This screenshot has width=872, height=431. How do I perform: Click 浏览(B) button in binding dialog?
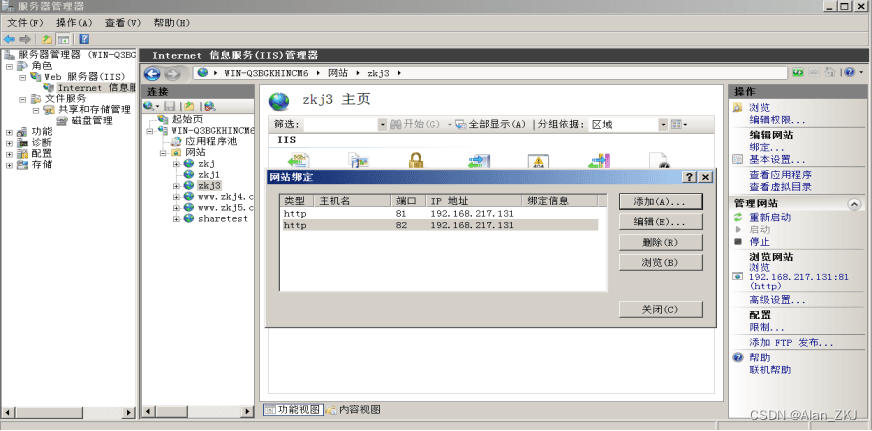[x=661, y=262]
